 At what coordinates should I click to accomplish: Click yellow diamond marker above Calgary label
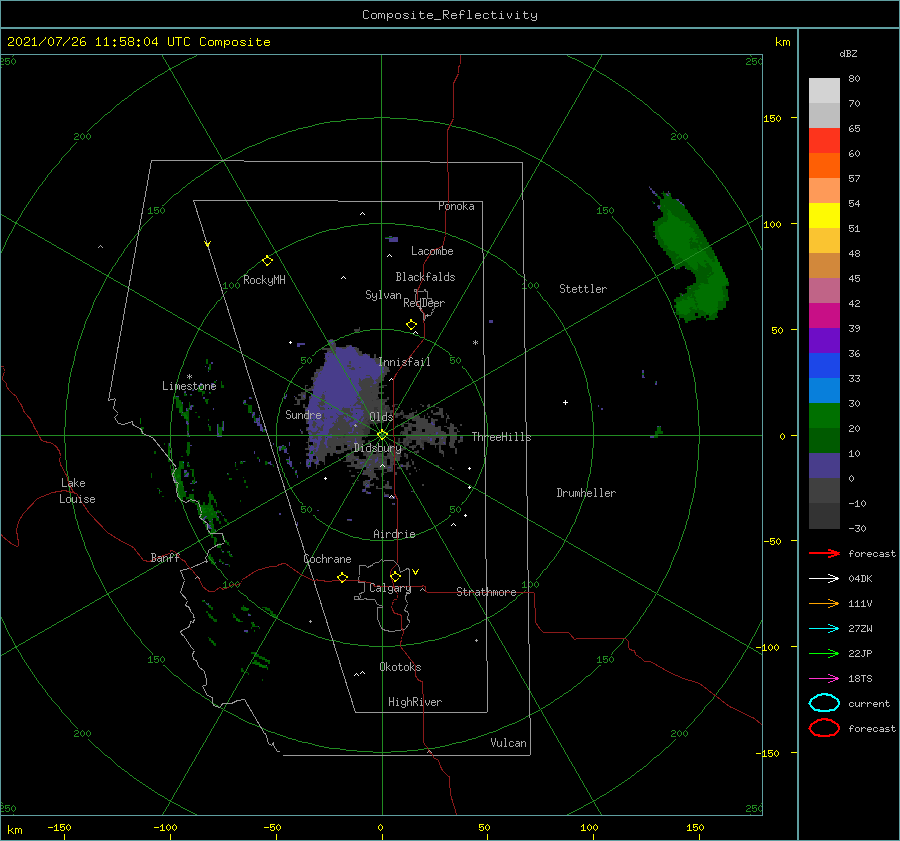[395, 576]
